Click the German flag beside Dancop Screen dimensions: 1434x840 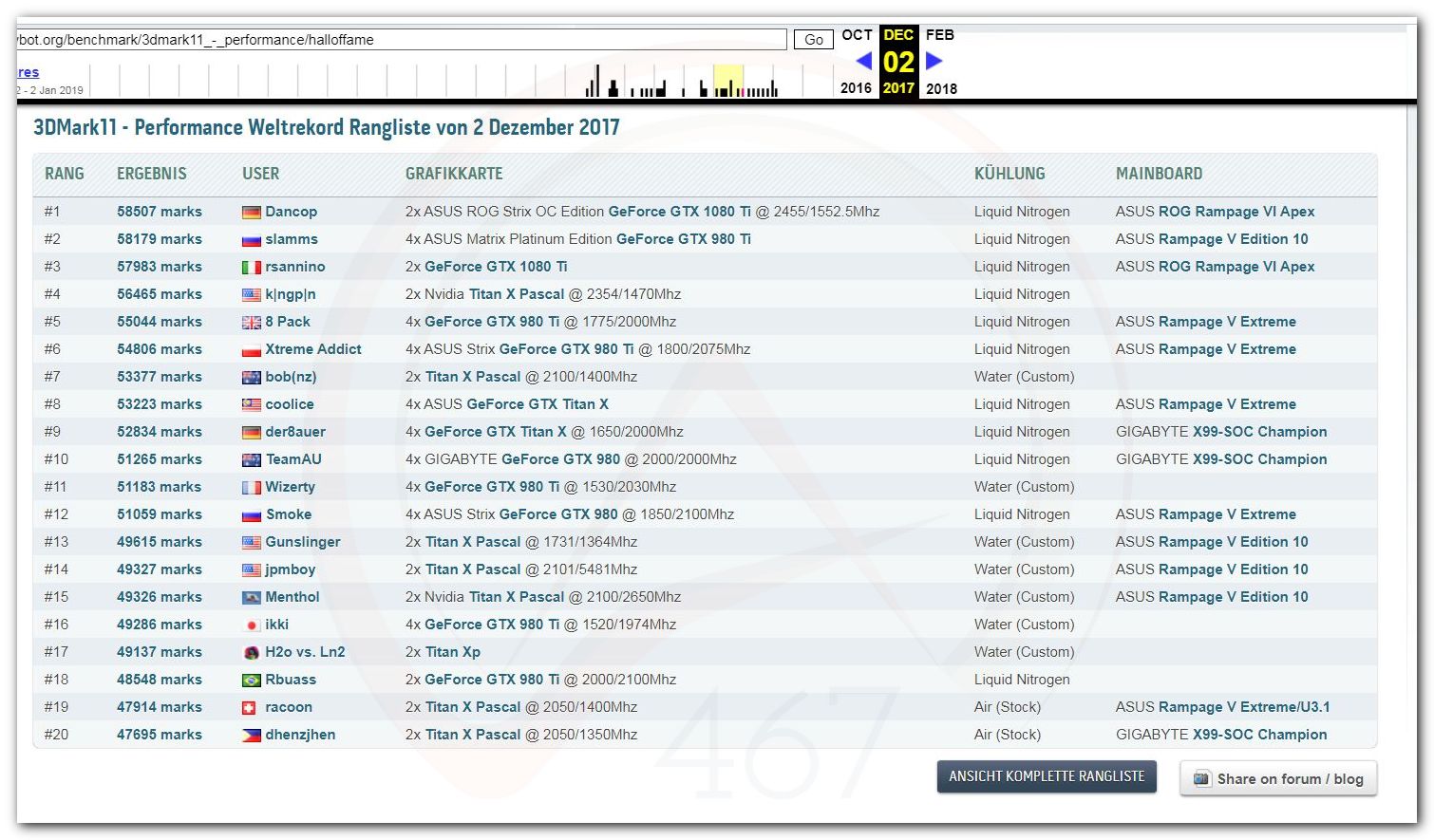point(251,213)
